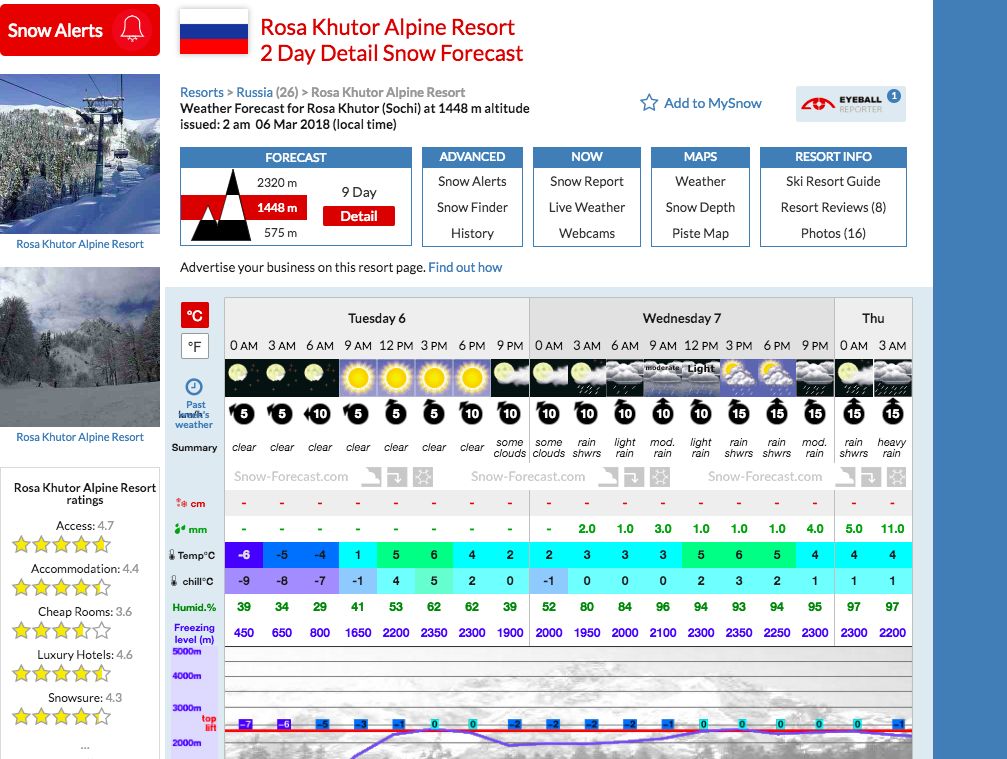Click the Tuesday 6 AM wind icon showing 10
This screenshot has height=759, width=1007.
tap(319, 413)
